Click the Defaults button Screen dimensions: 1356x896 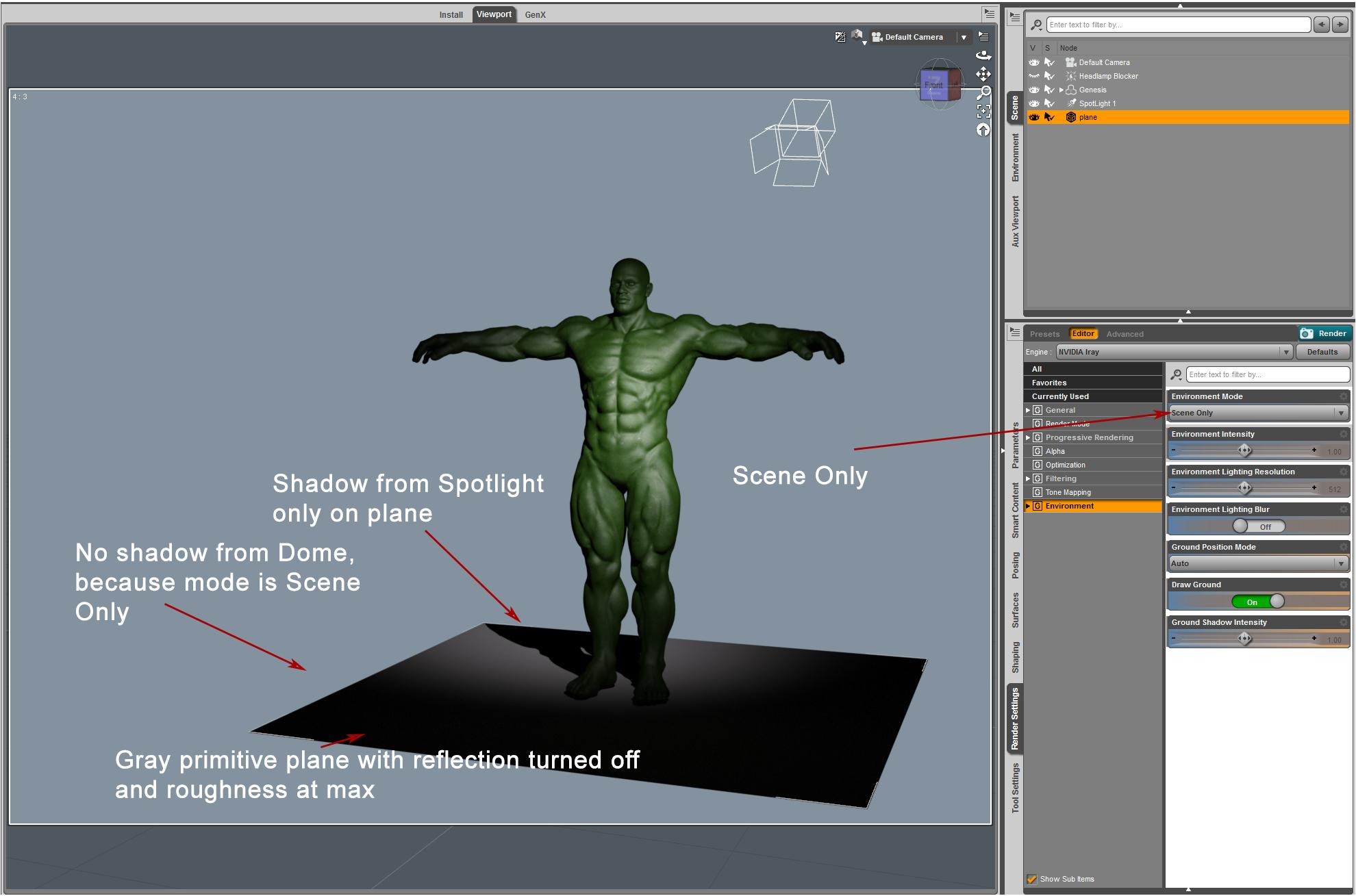pos(1322,352)
